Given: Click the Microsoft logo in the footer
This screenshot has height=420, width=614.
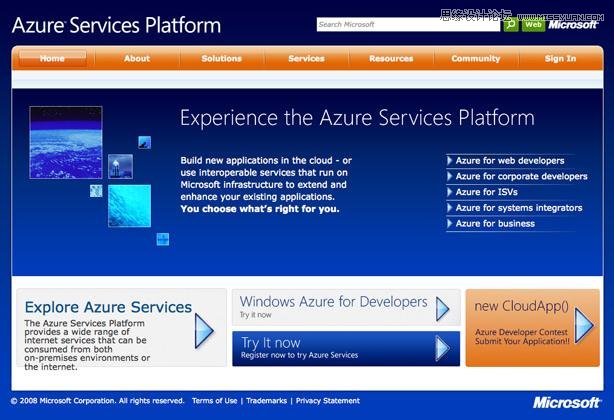Looking at the screenshot, I should point(566,402).
